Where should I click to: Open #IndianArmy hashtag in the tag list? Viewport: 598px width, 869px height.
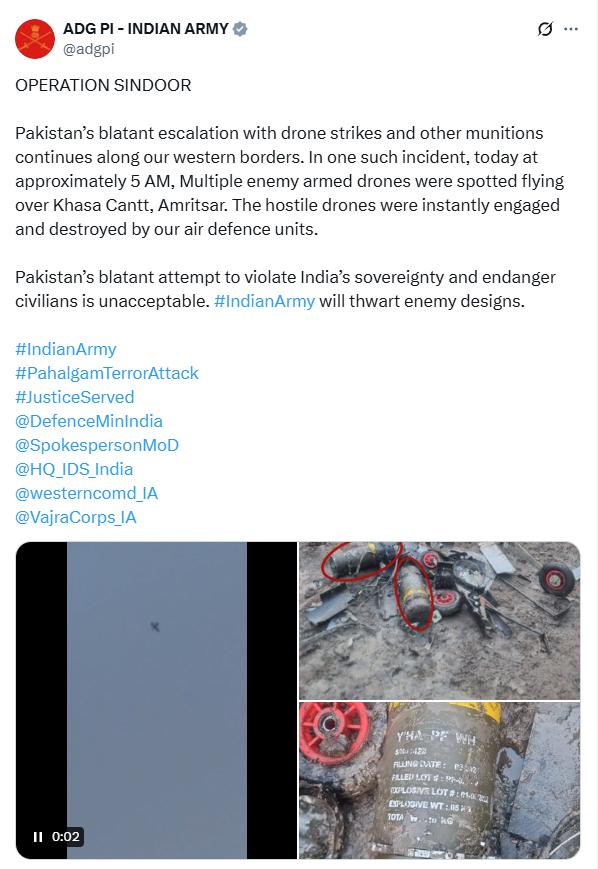(66, 349)
